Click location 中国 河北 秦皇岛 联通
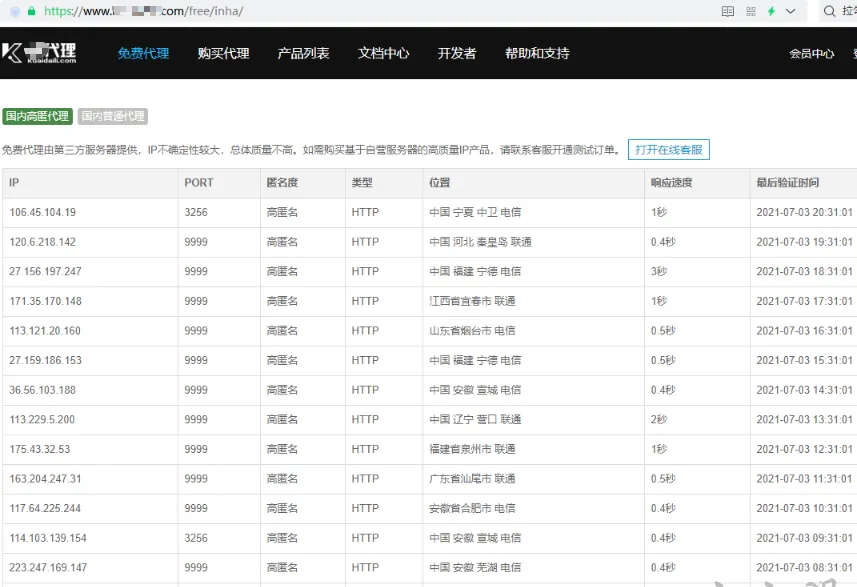 point(480,242)
